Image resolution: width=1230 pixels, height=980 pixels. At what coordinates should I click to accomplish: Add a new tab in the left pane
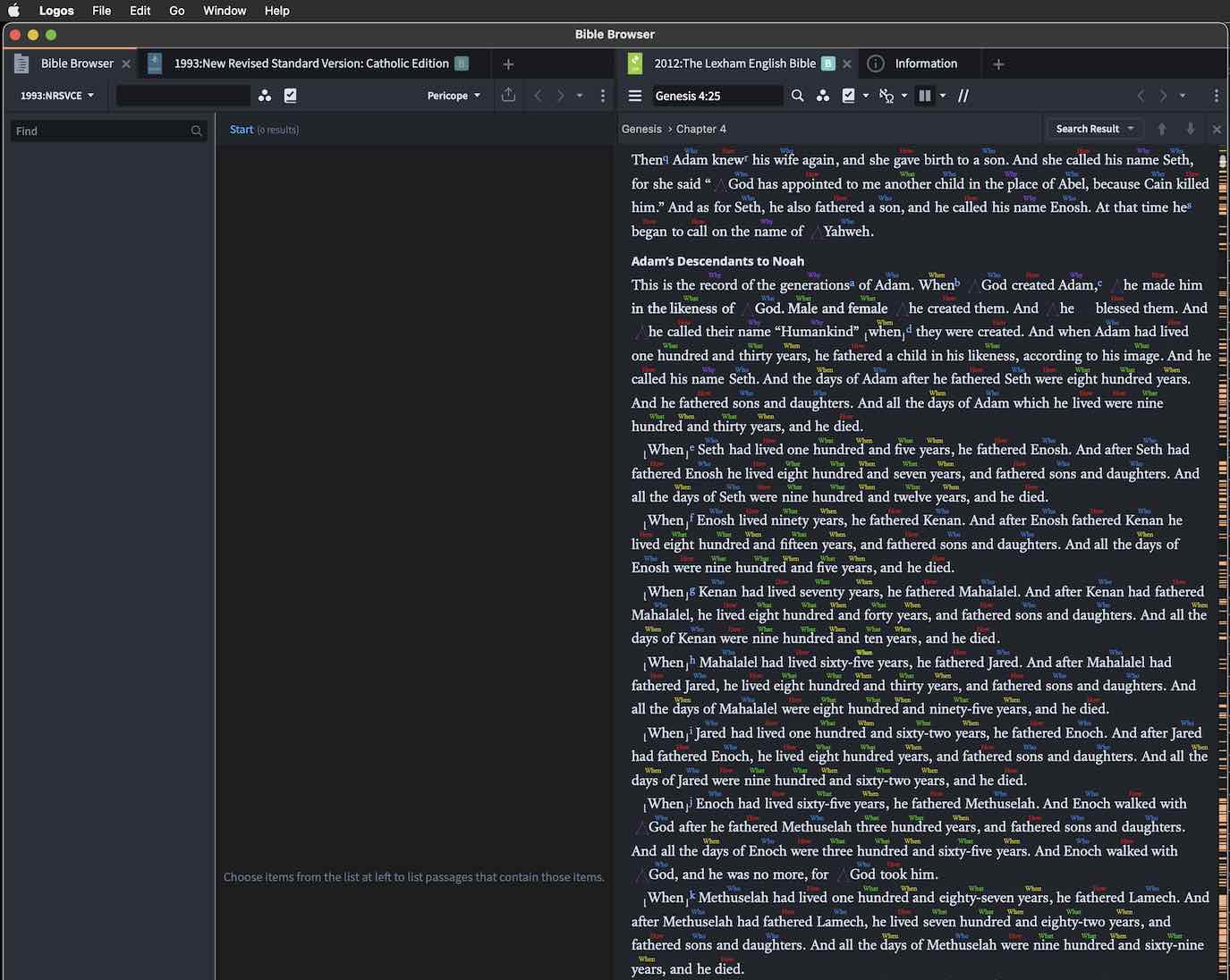pos(508,63)
